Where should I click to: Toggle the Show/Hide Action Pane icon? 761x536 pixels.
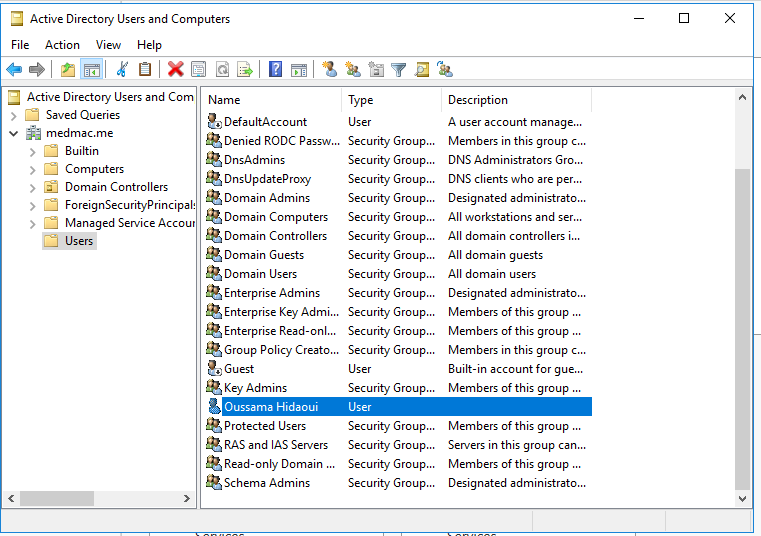pyautogui.click(x=298, y=70)
